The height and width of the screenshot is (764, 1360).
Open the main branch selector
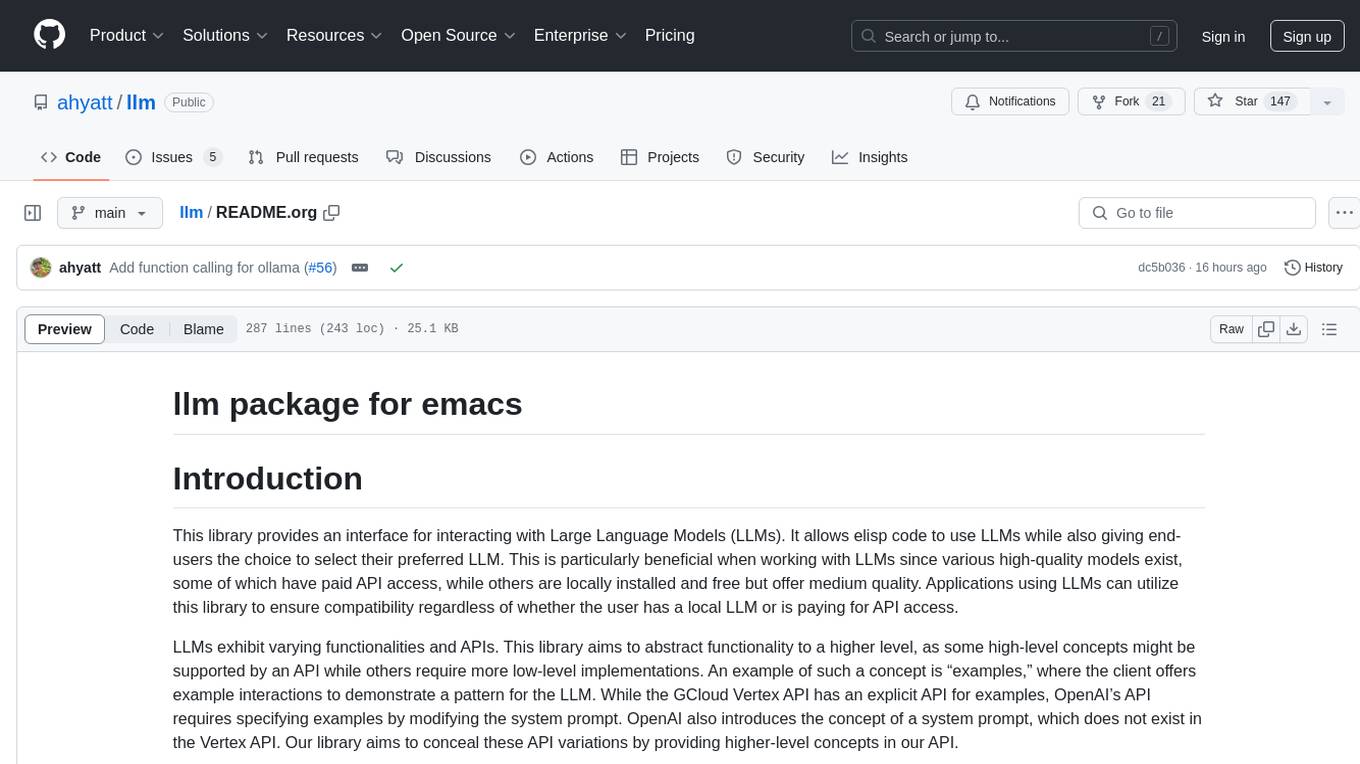pyautogui.click(x=109, y=213)
